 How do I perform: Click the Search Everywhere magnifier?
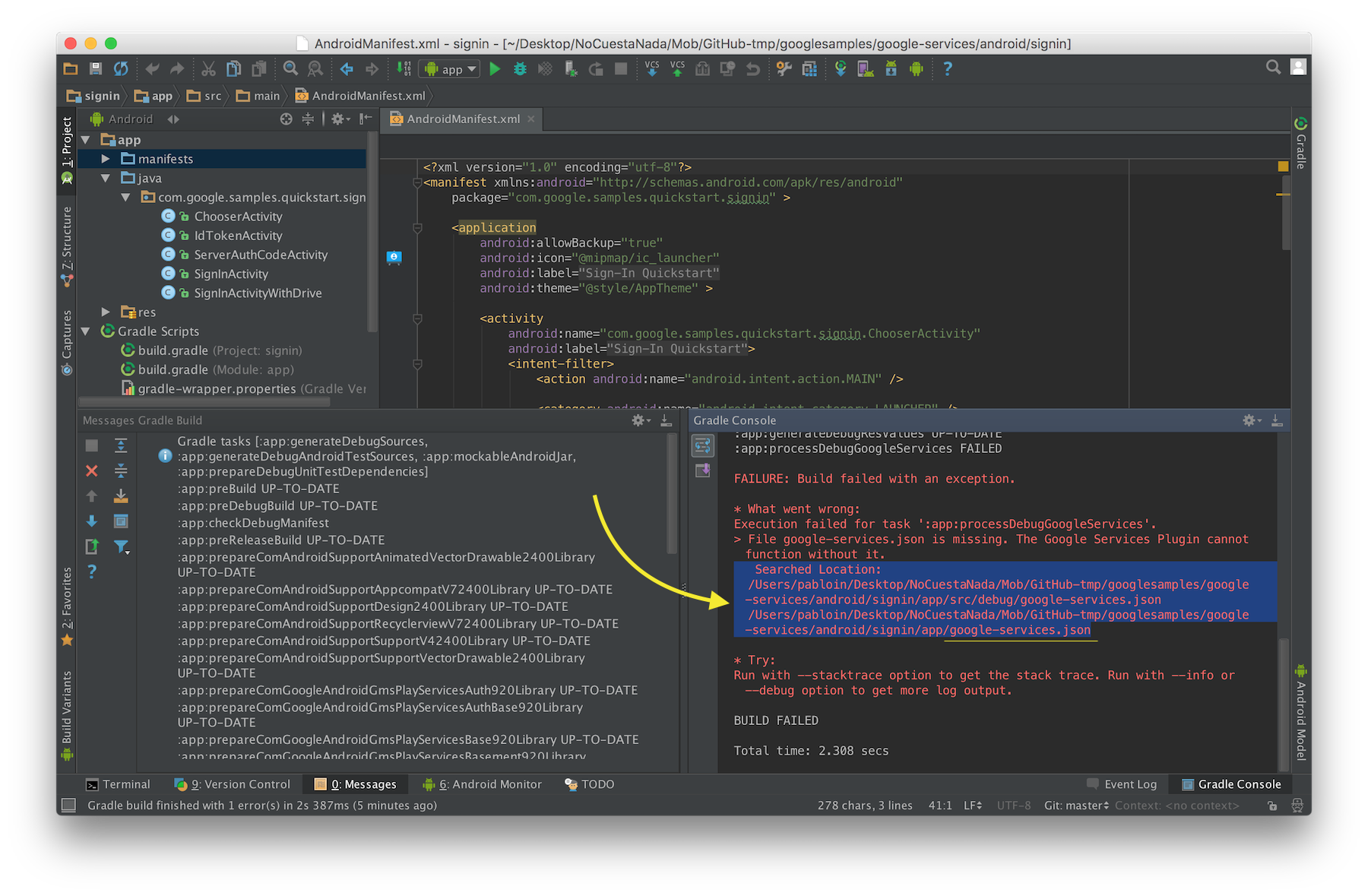coord(1273,68)
